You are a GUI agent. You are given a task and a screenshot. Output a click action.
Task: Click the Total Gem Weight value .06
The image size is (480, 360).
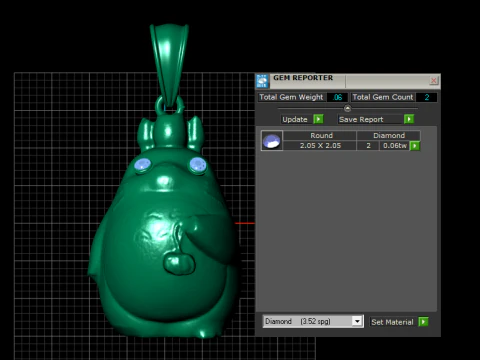pyautogui.click(x=337, y=97)
